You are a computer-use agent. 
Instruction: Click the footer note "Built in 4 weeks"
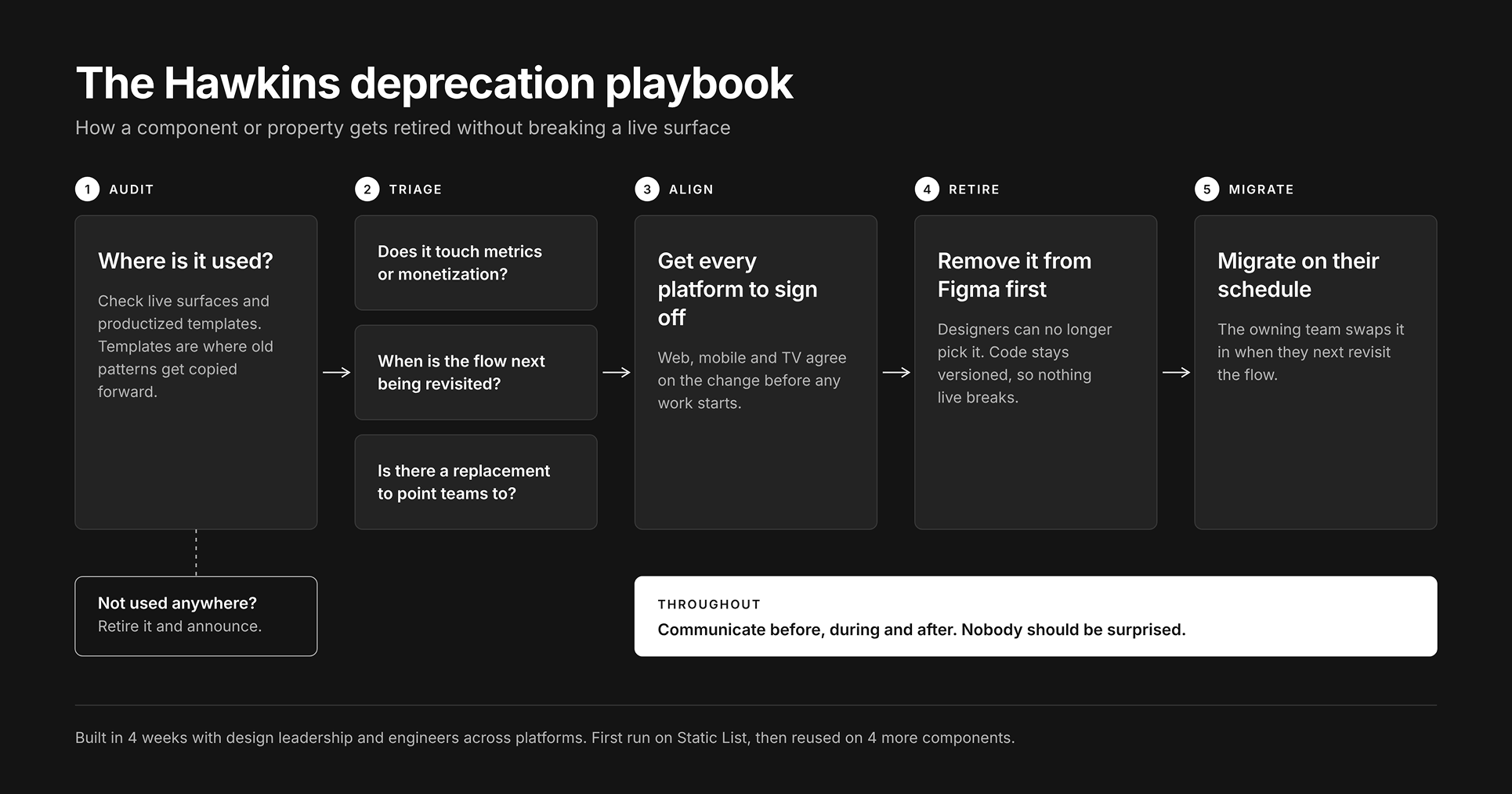[544, 738]
